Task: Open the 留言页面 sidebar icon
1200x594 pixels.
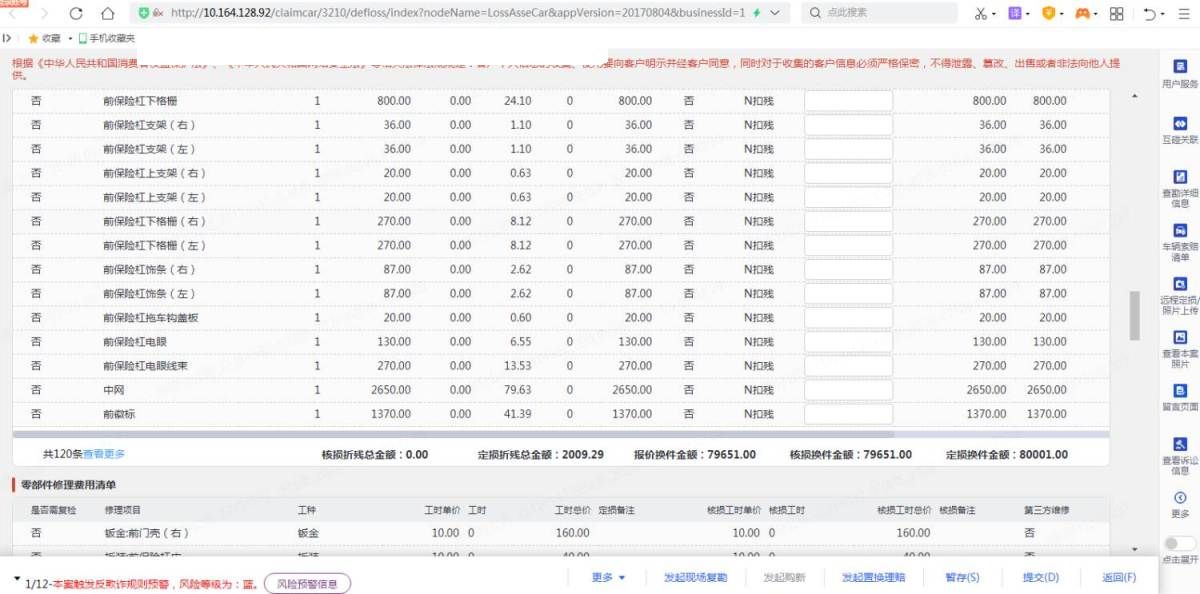Action: point(1180,391)
